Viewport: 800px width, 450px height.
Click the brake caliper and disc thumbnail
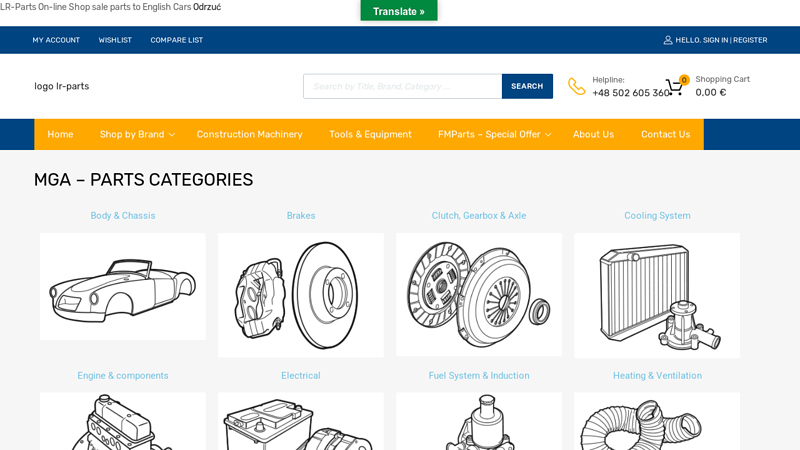301,295
